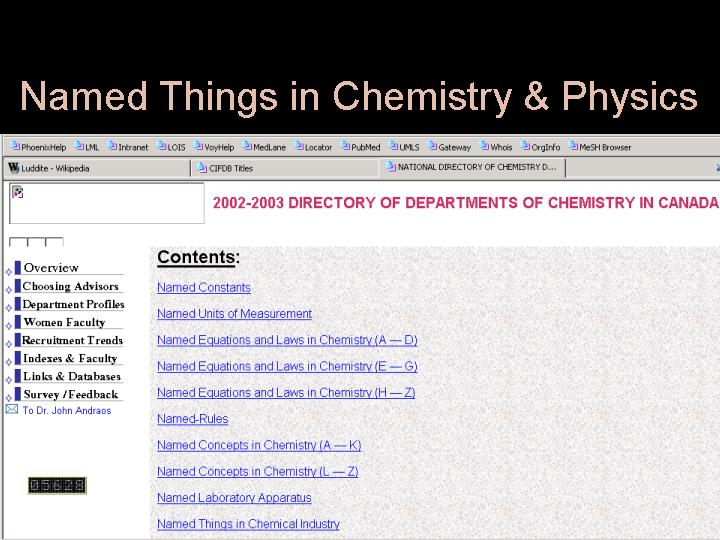Viewport: 720px width, 540px height.
Task: Open the PhoenixHelp bookmark
Action: coord(38,147)
